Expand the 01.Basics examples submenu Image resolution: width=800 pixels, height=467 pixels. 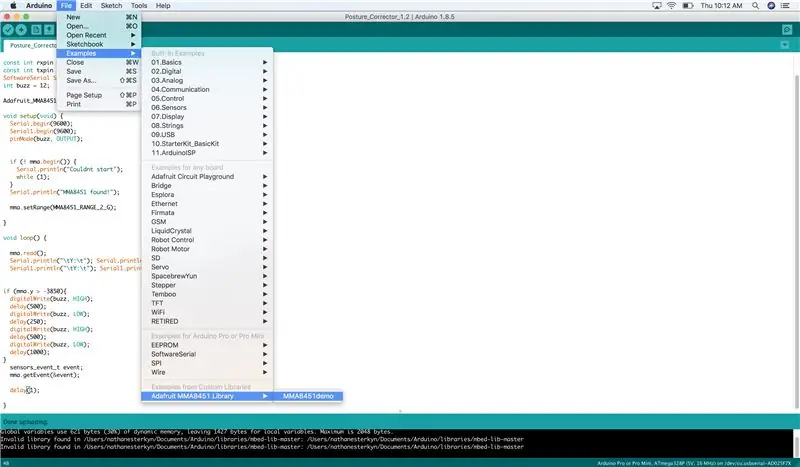point(207,62)
